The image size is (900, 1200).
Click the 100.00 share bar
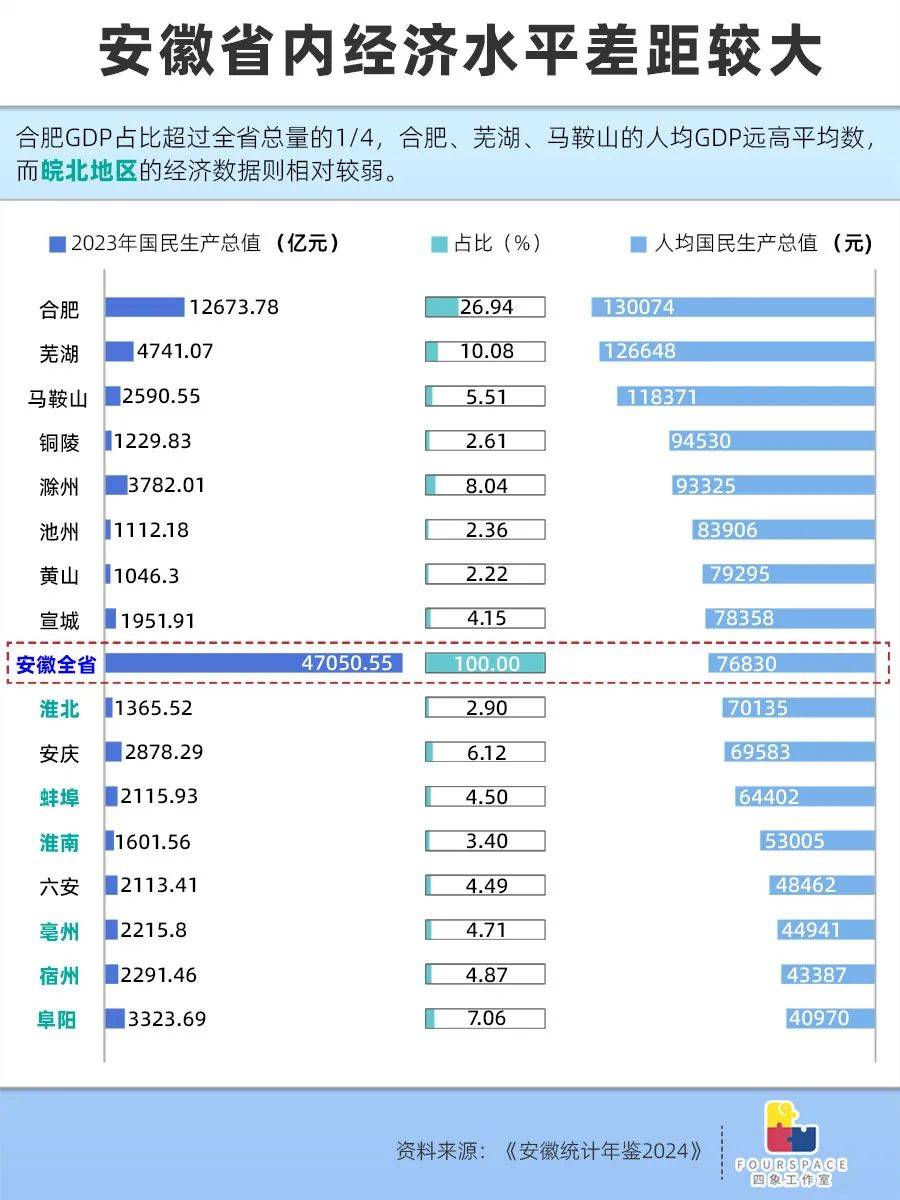(485, 663)
